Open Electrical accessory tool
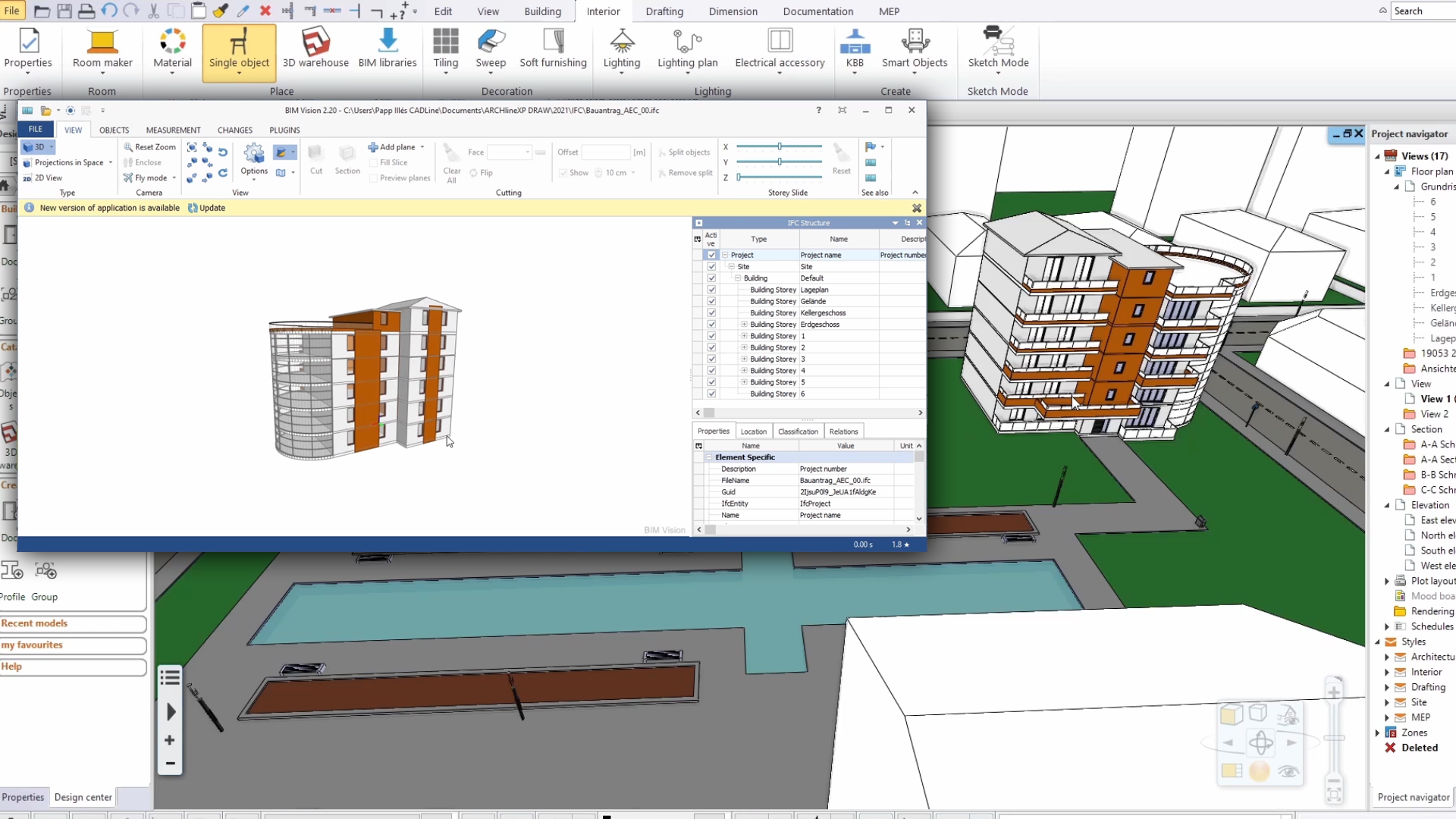 tap(780, 50)
